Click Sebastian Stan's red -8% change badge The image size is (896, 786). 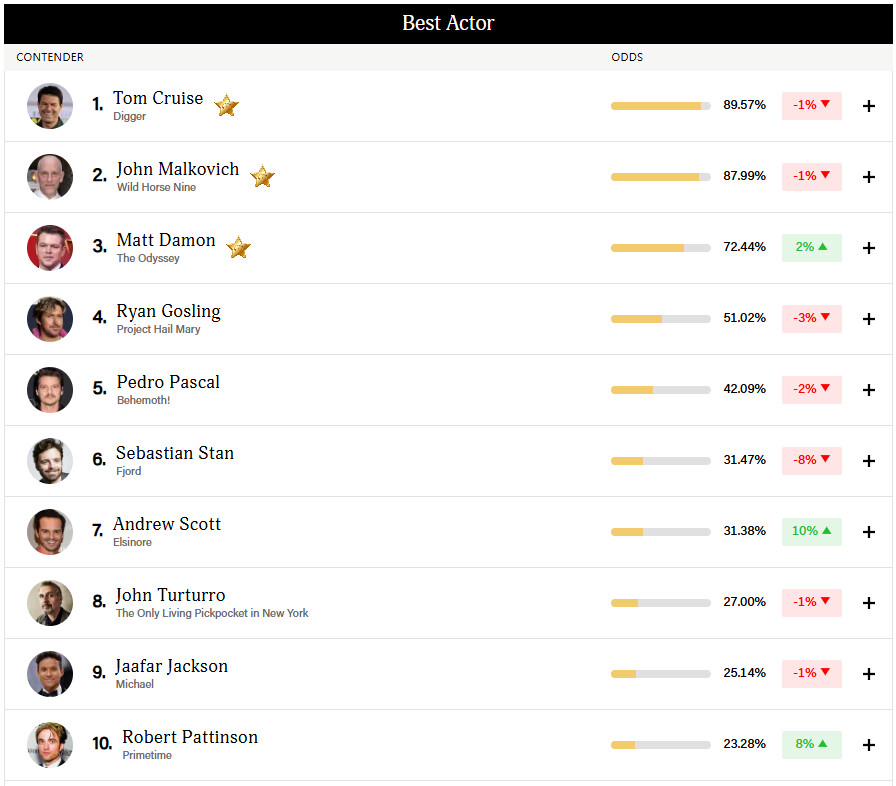(811, 460)
